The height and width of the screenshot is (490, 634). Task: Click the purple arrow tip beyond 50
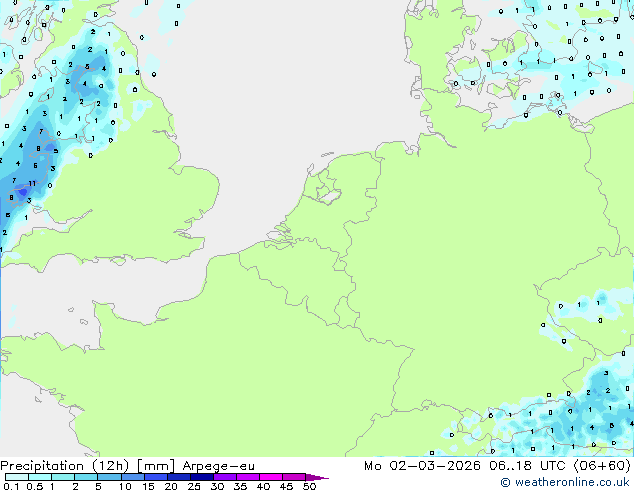tap(317, 477)
